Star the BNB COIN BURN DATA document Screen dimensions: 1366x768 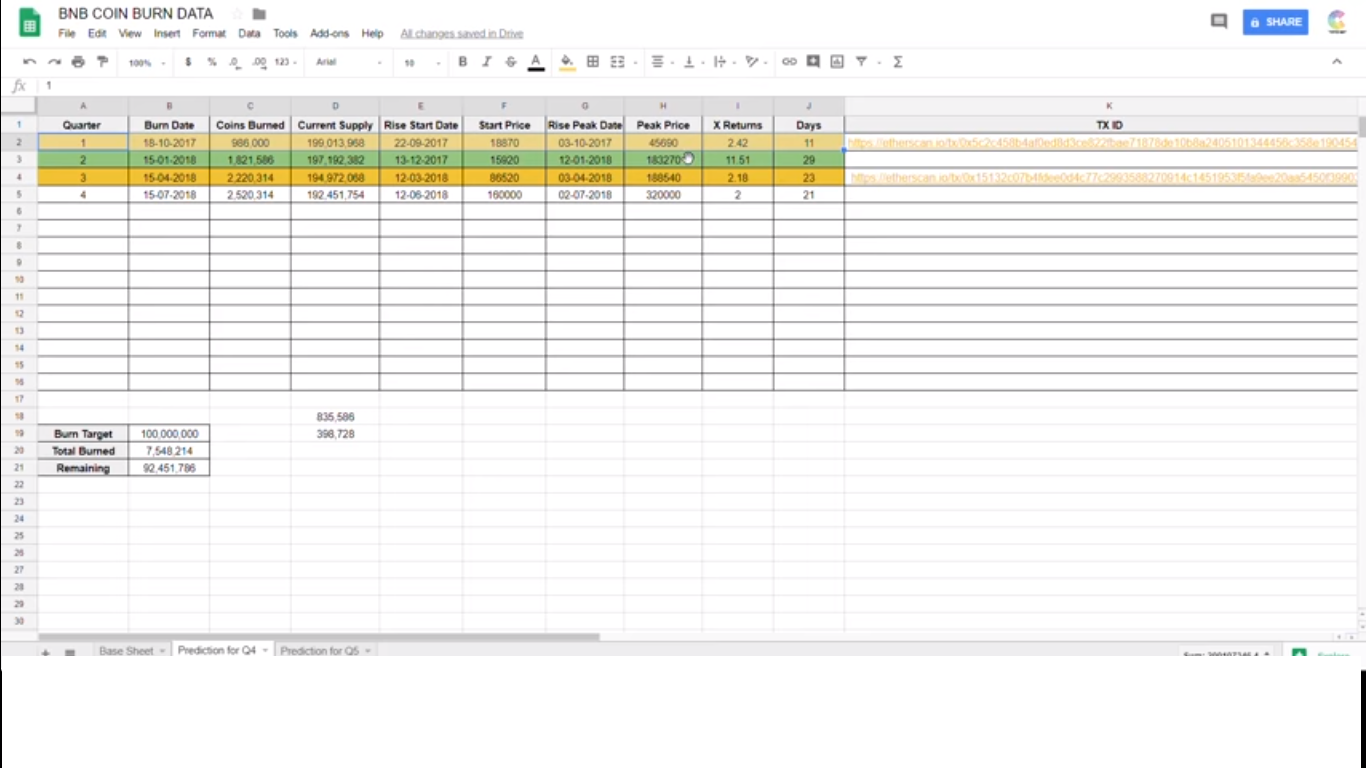tap(237, 14)
